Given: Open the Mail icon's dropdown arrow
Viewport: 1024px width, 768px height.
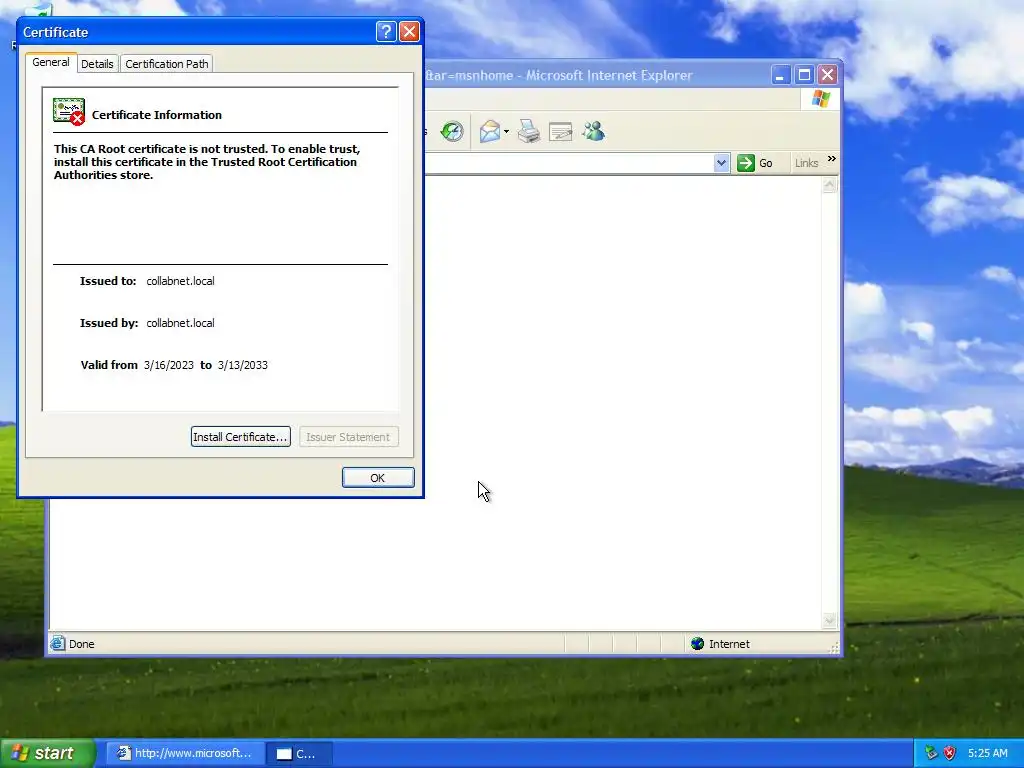Looking at the screenshot, I should coord(506,132).
